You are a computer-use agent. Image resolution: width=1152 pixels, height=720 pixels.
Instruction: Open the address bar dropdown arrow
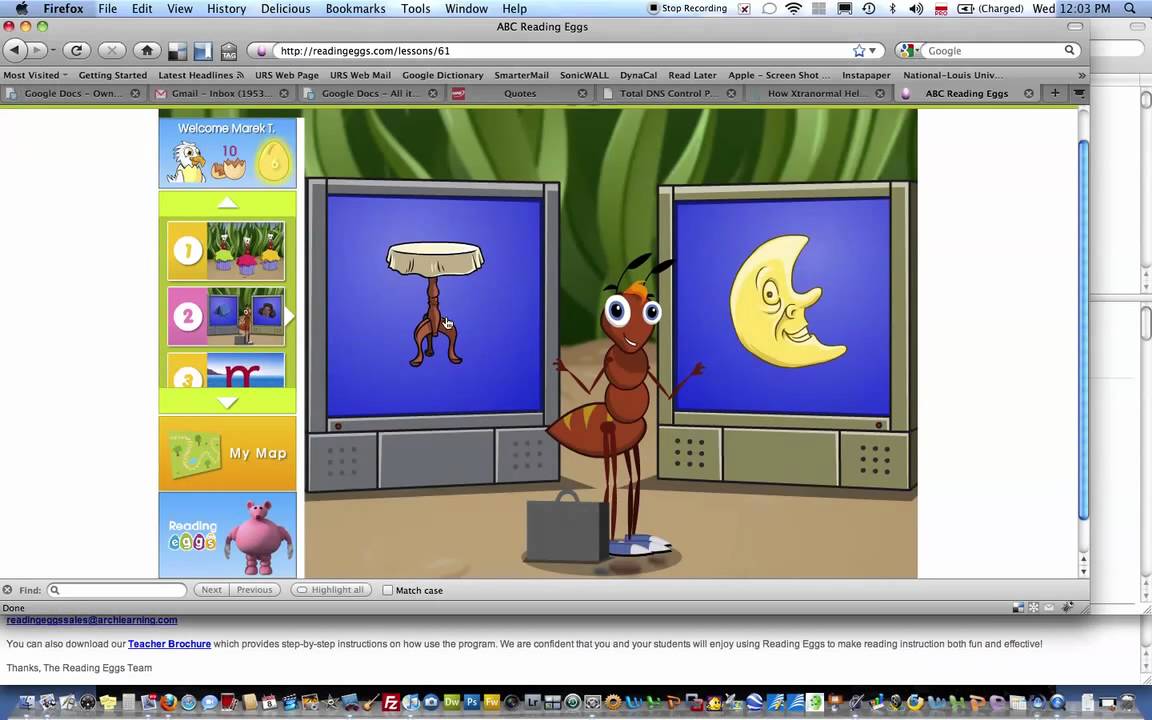tap(873, 51)
